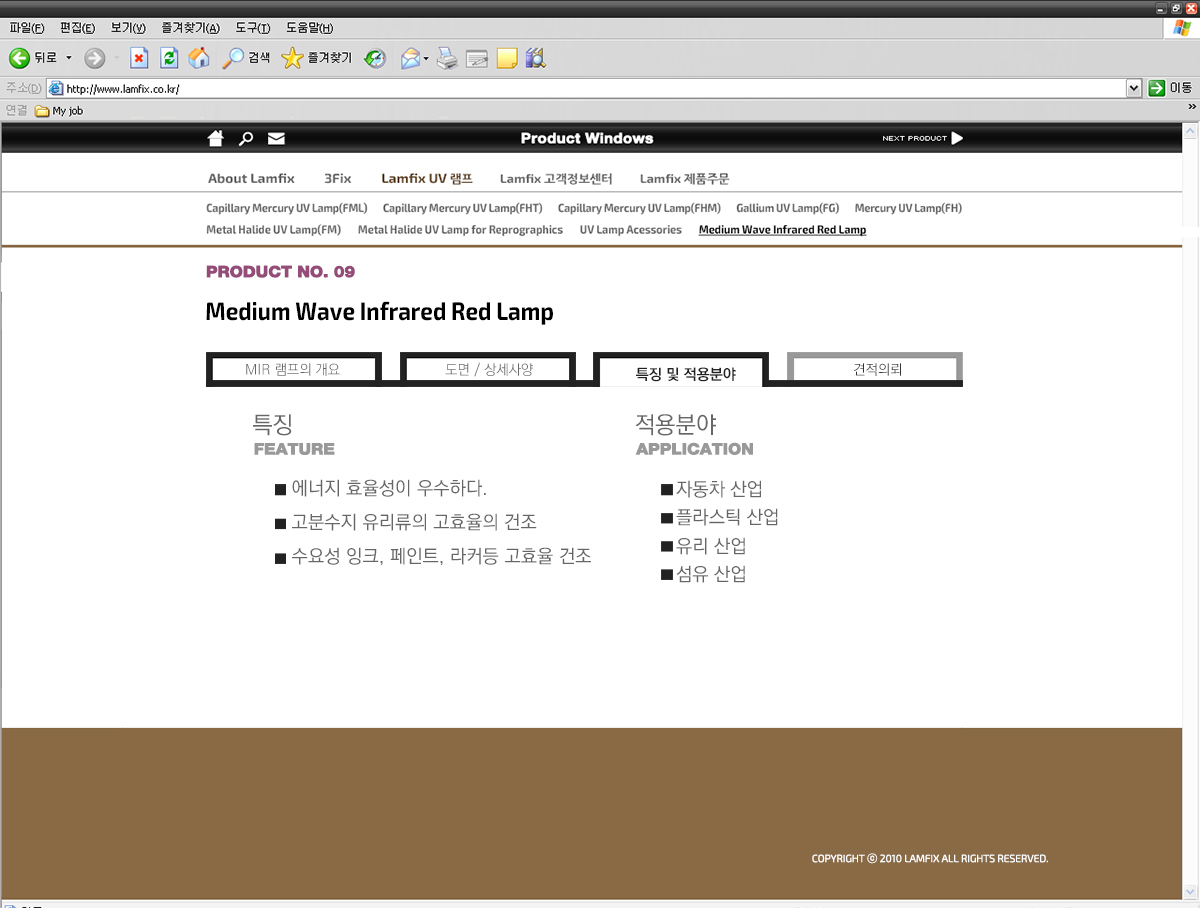Image resolution: width=1200 pixels, height=908 pixels.
Task: Click the browser Home icon
Action: click(199, 58)
